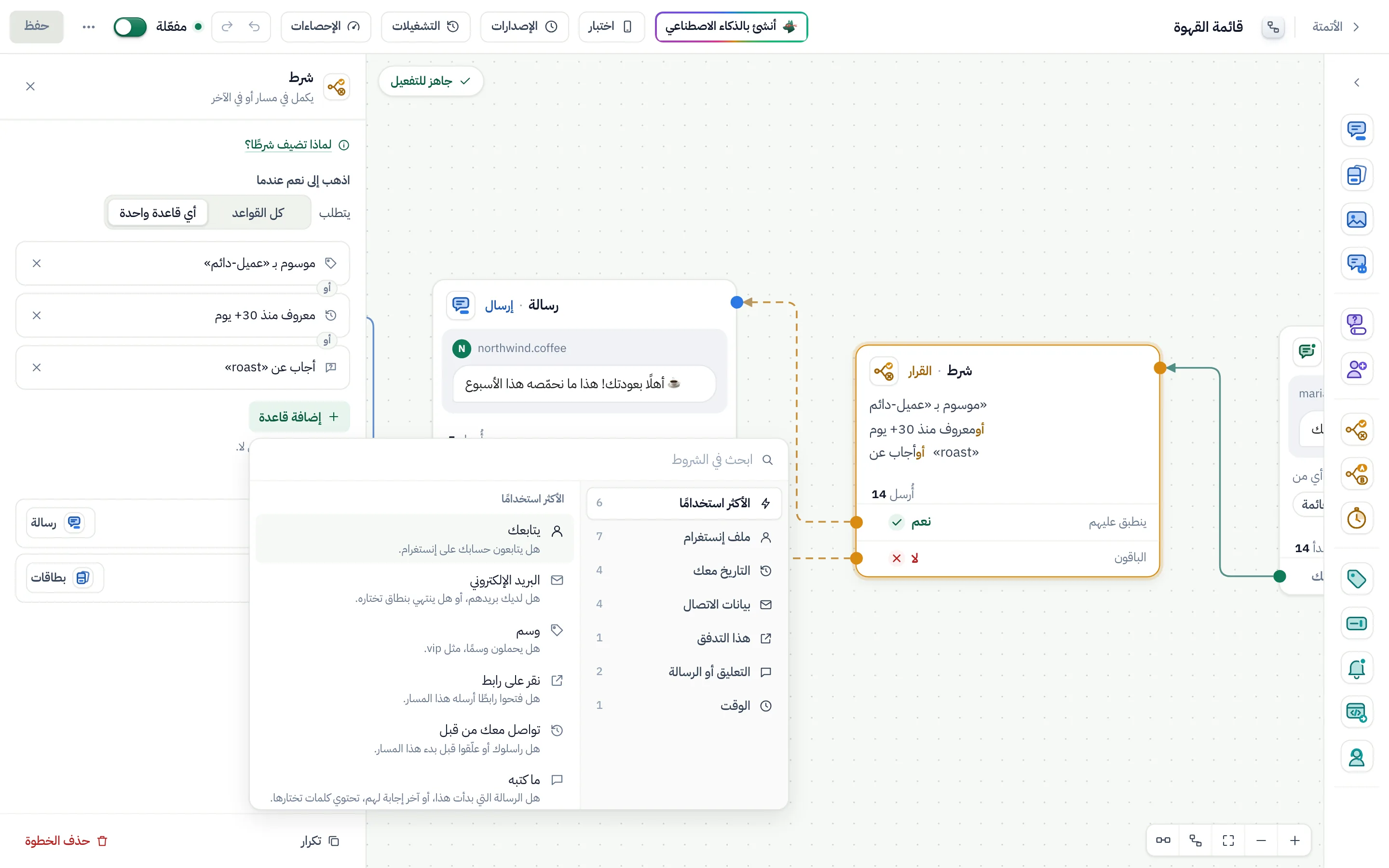Add a cards block from the right sidebar

pos(1356,175)
